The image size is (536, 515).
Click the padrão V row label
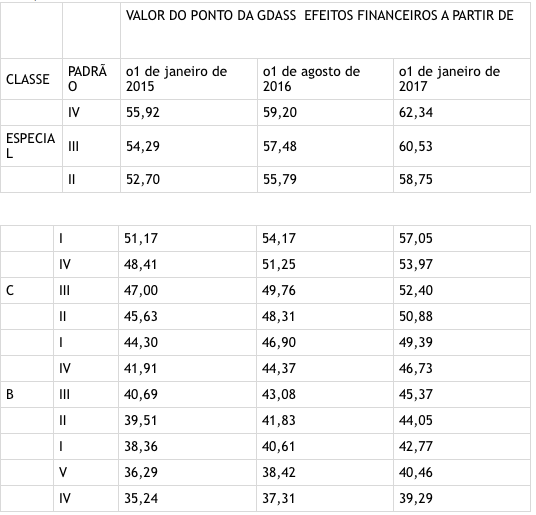click(x=86, y=472)
